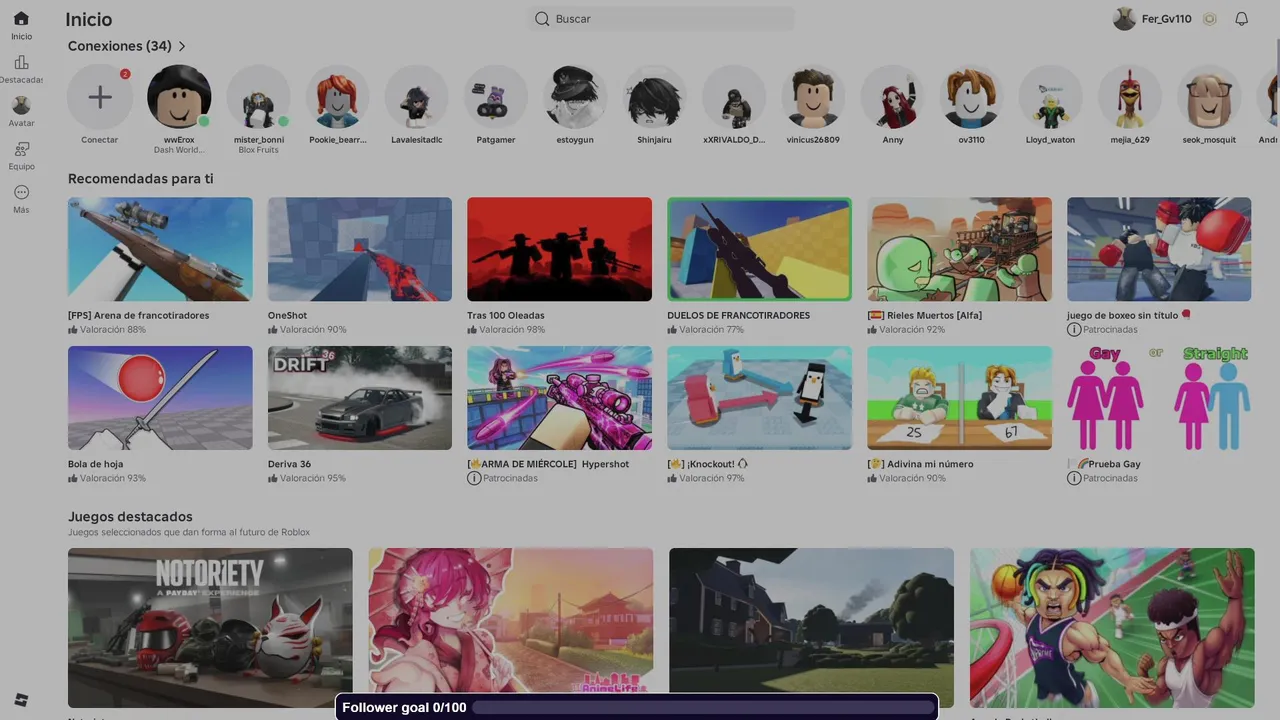This screenshot has height=720, width=1280.
Task: Open Rieles Muertos [Alfa] thumbnail
Action: [960, 249]
